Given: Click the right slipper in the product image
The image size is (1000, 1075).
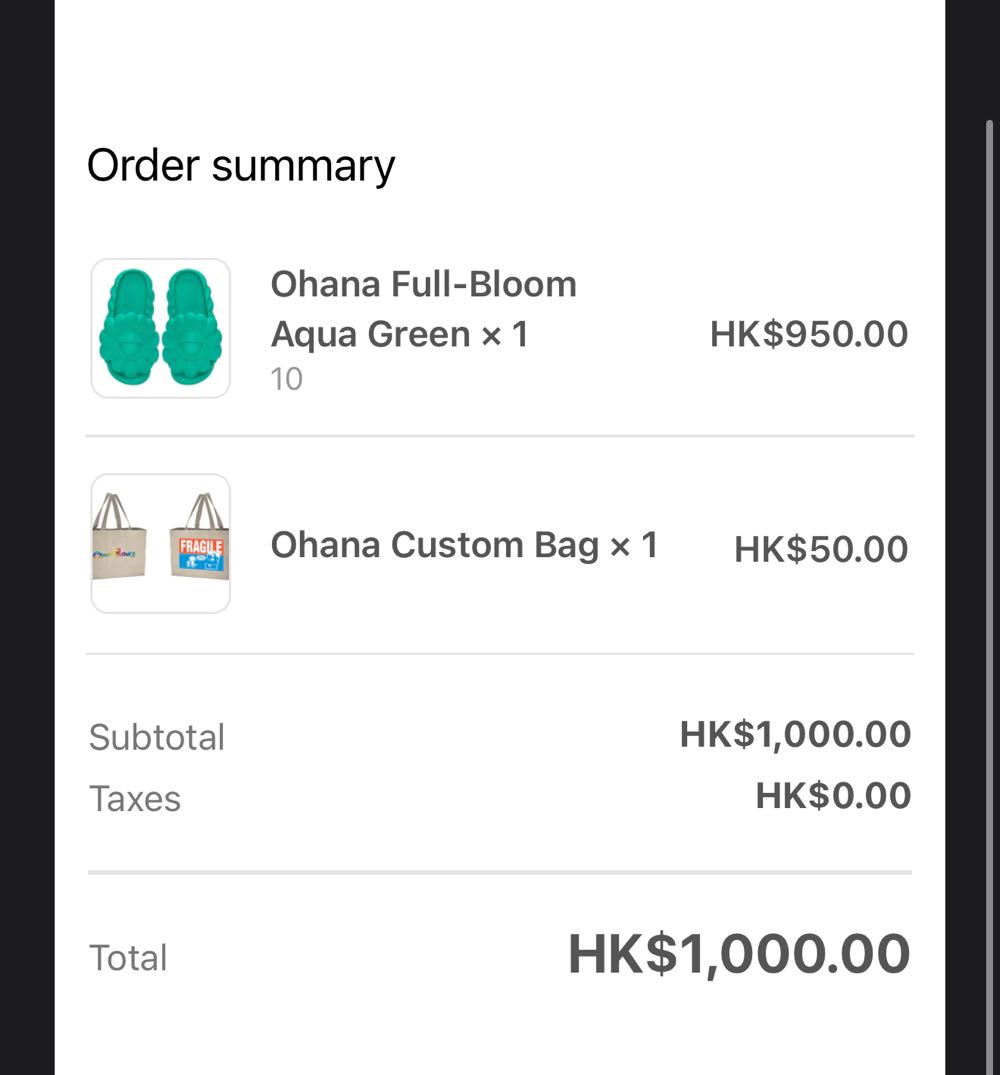Looking at the screenshot, I should click(194, 328).
